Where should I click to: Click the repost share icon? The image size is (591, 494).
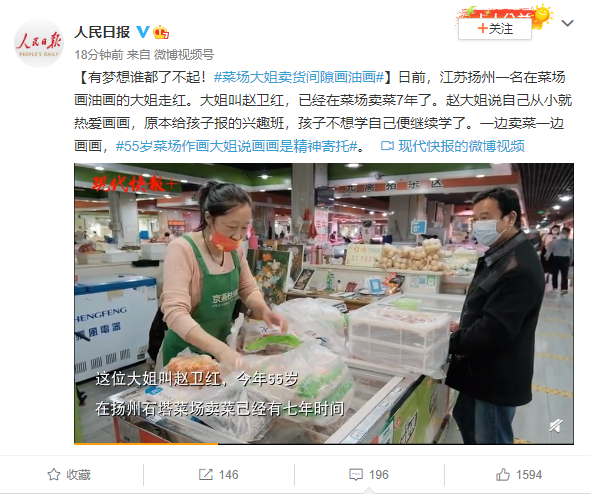tap(206, 474)
